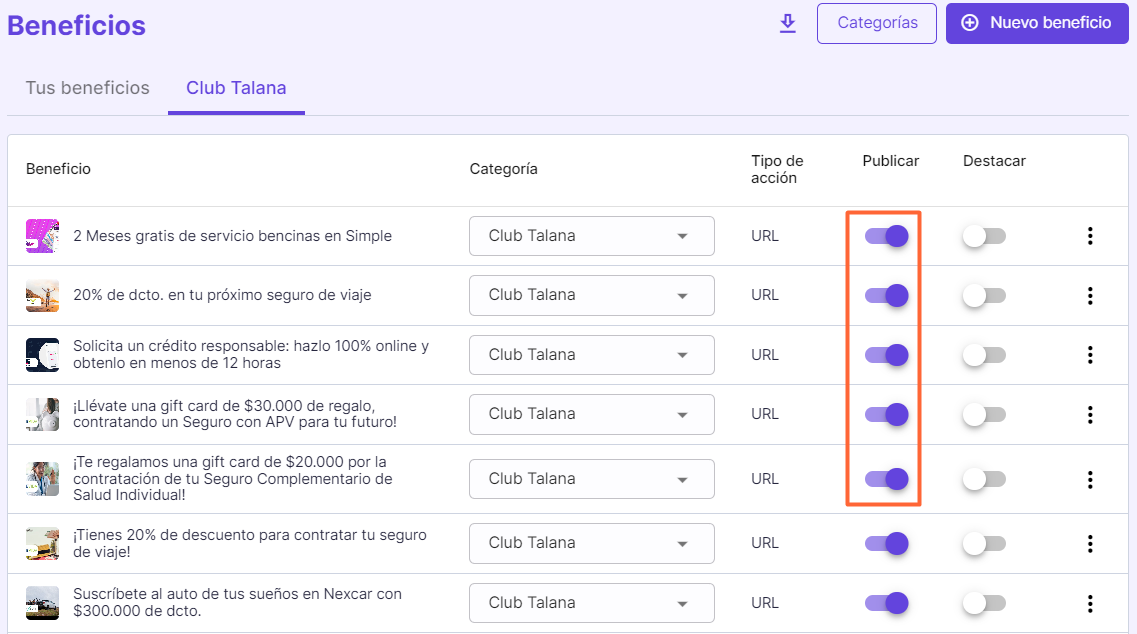Enable Destacar for $20.000 gift card row
This screenshot has height=634, width=1137.
pos(984,479)
